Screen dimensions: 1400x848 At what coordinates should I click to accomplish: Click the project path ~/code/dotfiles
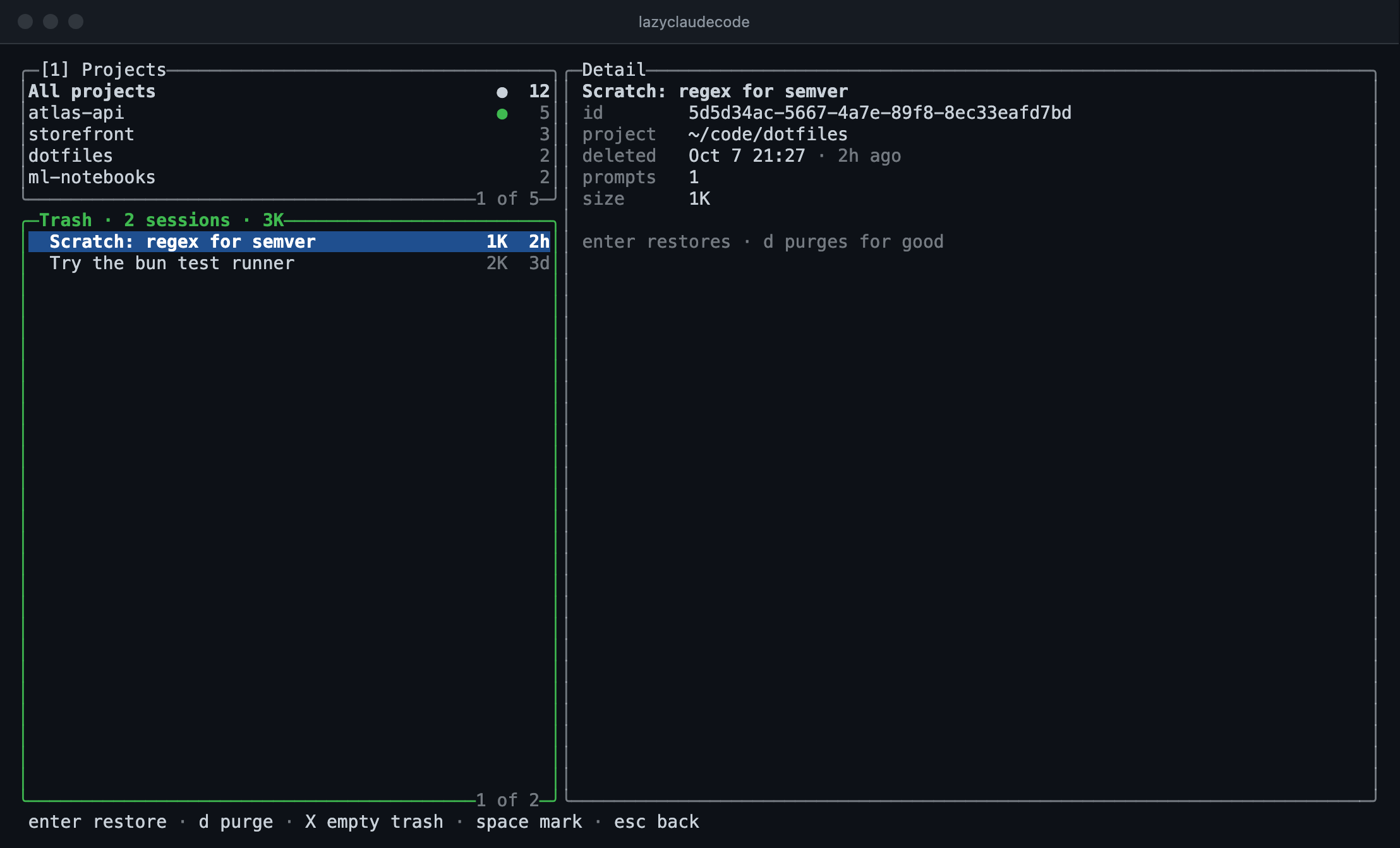[768, 135]
